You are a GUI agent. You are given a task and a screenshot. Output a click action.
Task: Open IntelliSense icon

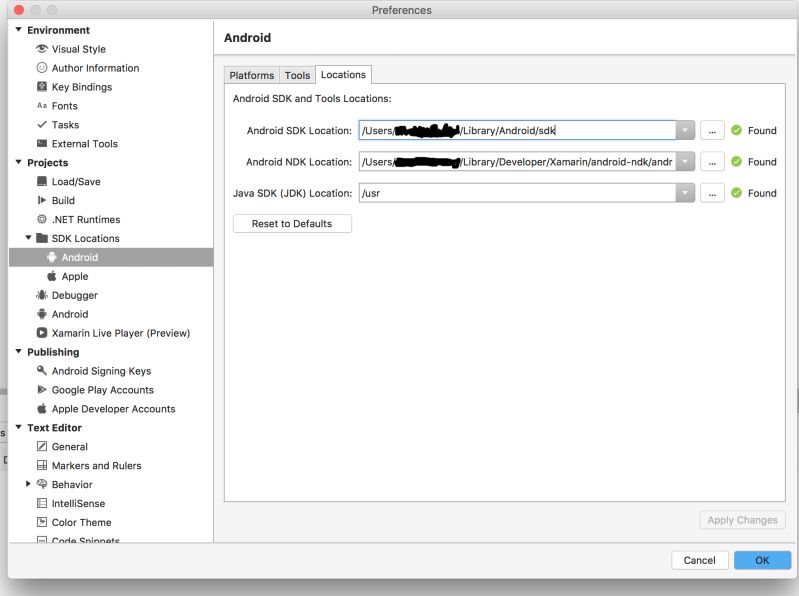point(42,503)
